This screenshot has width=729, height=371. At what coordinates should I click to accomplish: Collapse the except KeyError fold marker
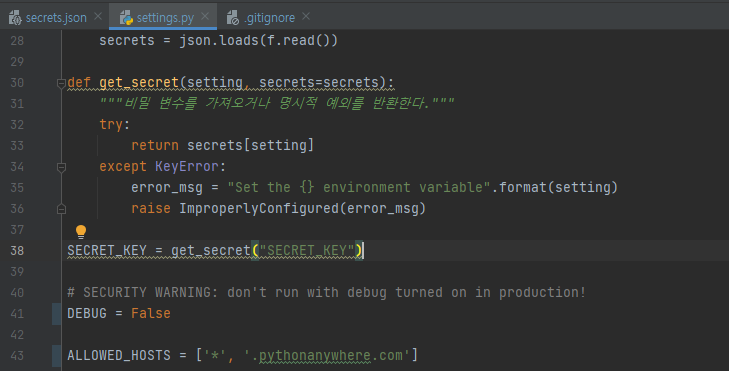(61, 167)
